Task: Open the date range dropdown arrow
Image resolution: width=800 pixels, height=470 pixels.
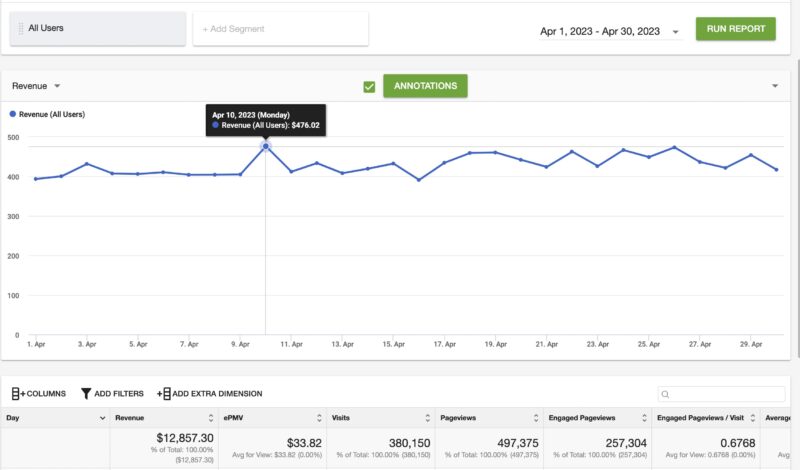Action: coord(676,32)
